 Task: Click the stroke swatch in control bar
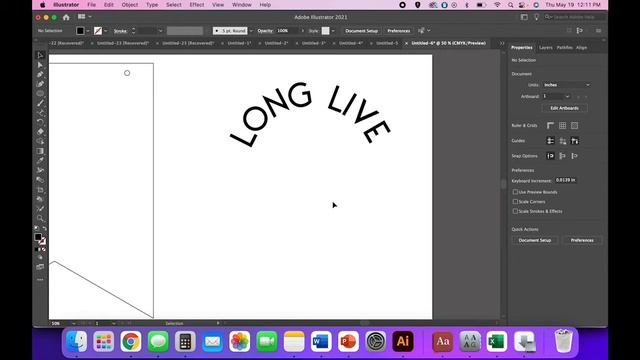(98, 31)
